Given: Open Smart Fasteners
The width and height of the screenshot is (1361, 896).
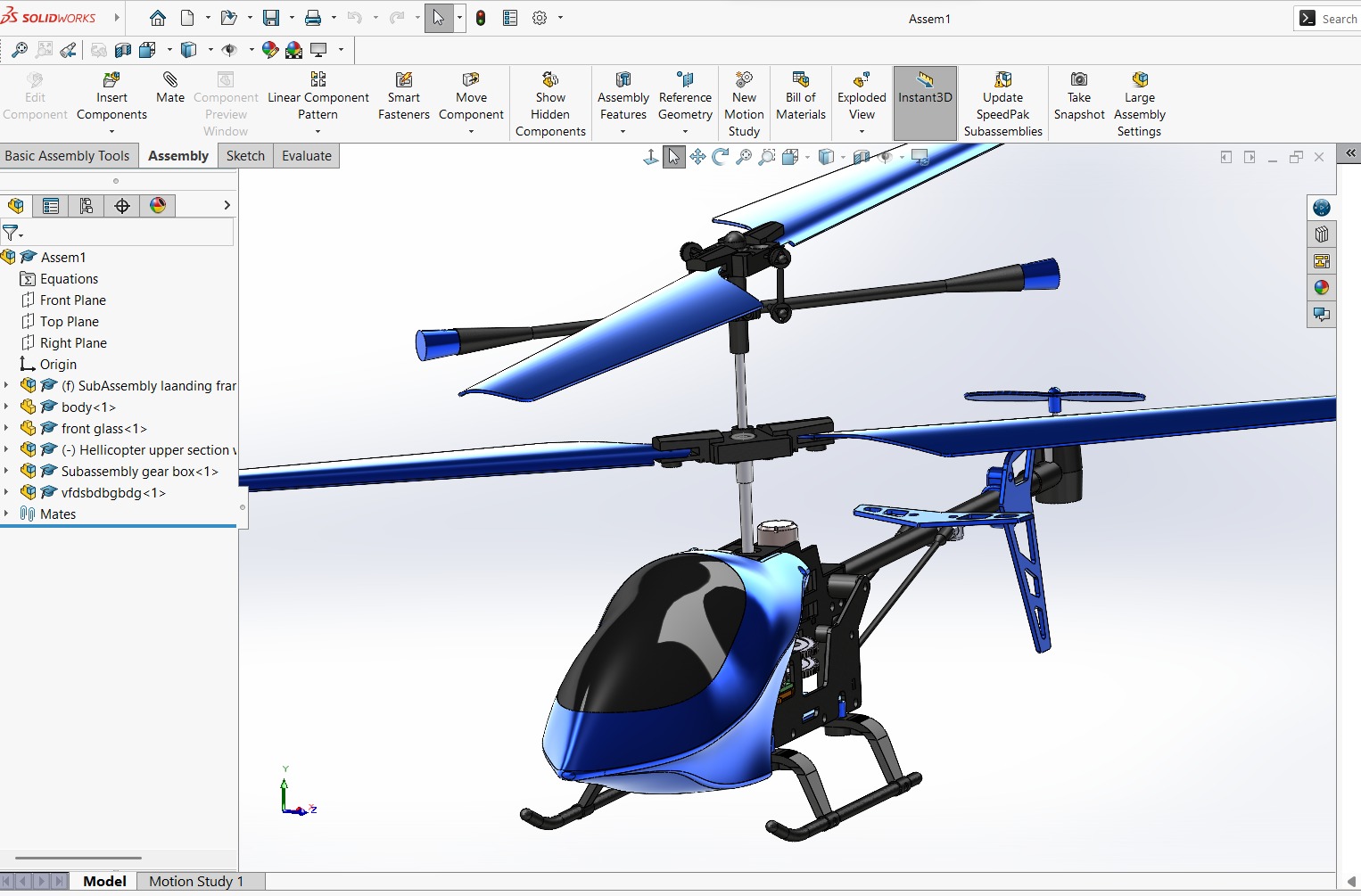Looking at the screenshot, I should 403,96.
